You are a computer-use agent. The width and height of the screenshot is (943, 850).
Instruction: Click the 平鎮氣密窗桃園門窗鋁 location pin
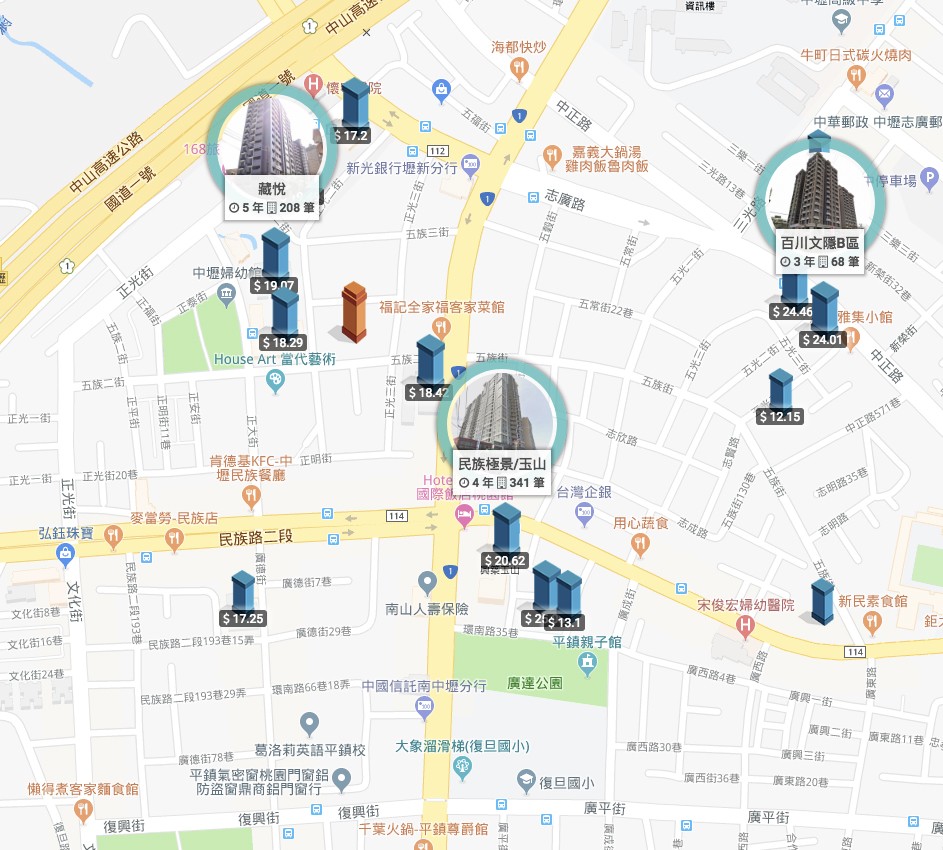[x=341, y=780]
